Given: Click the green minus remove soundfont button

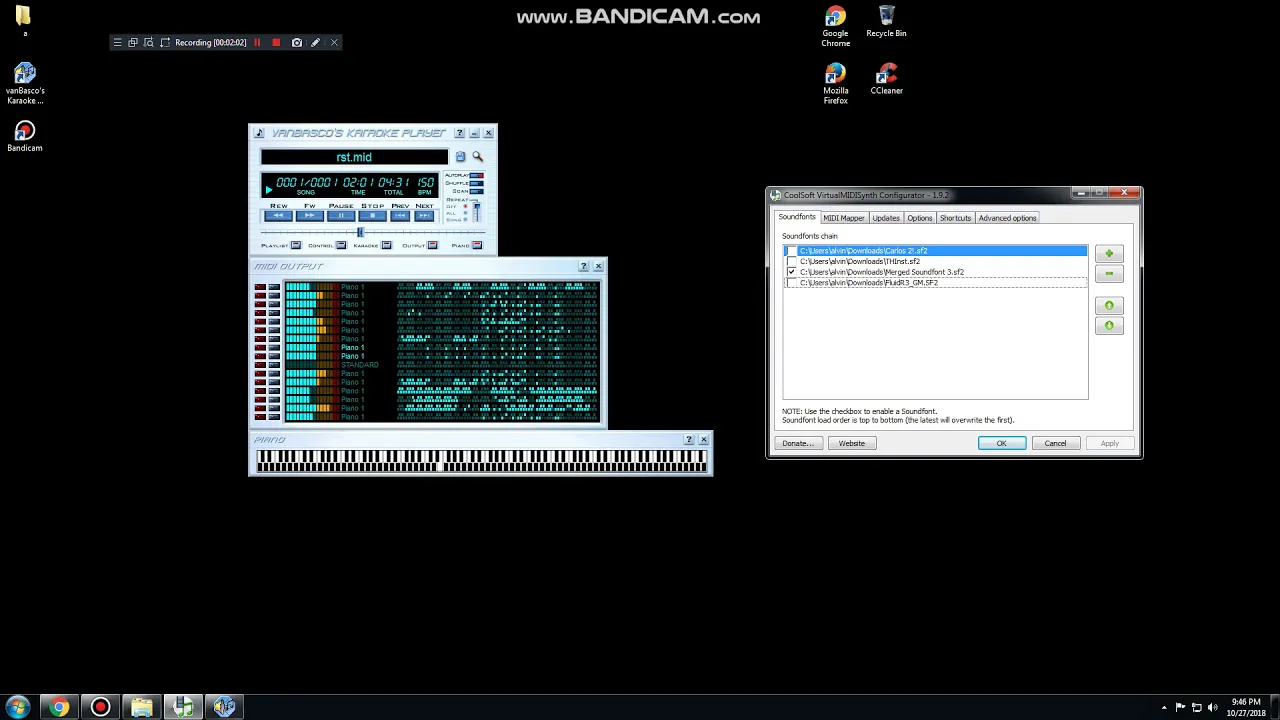Looking at the screenshot, I should [x=1109, y=274].
